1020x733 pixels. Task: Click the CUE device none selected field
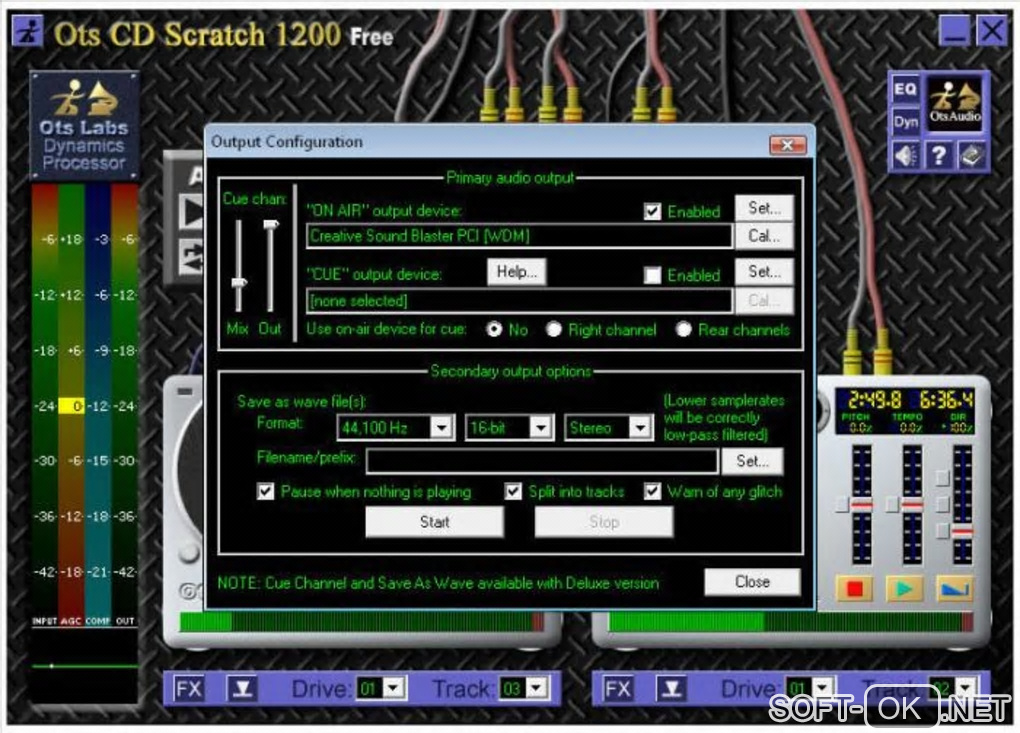[519, 300]
